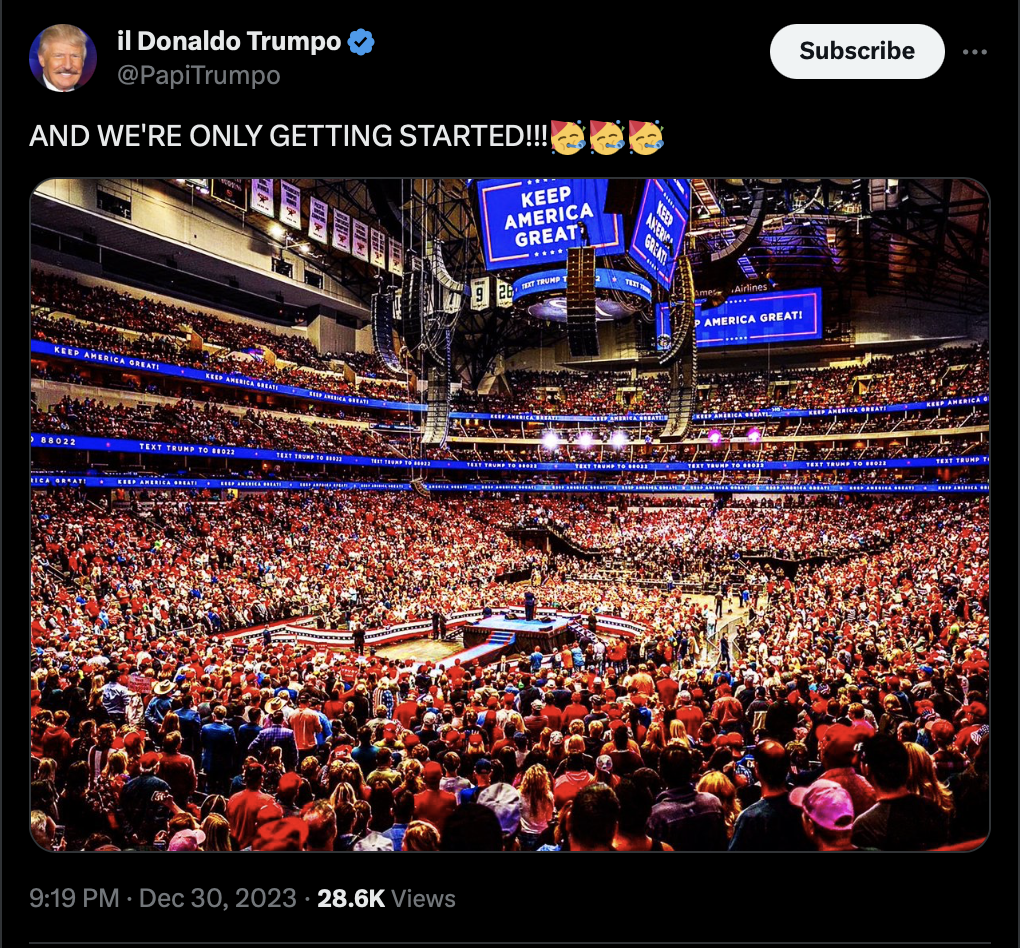1020x948 pixels.
Task: Select the 'AND WE'RE ONLY GETTING STARTED' tweet text
Action: 288,137
